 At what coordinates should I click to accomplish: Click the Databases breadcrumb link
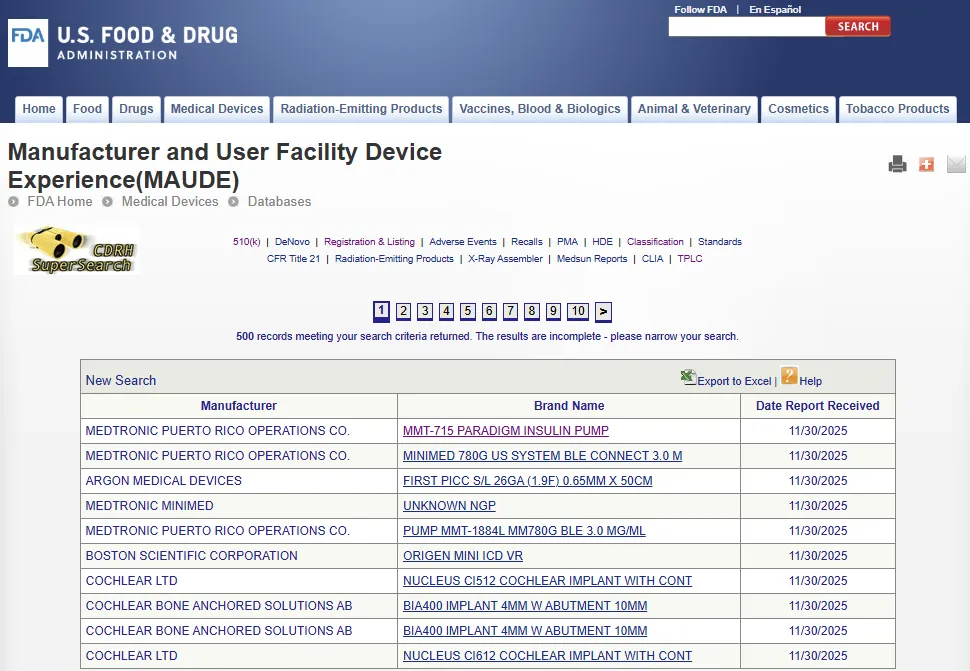click(x=280, y=202)
